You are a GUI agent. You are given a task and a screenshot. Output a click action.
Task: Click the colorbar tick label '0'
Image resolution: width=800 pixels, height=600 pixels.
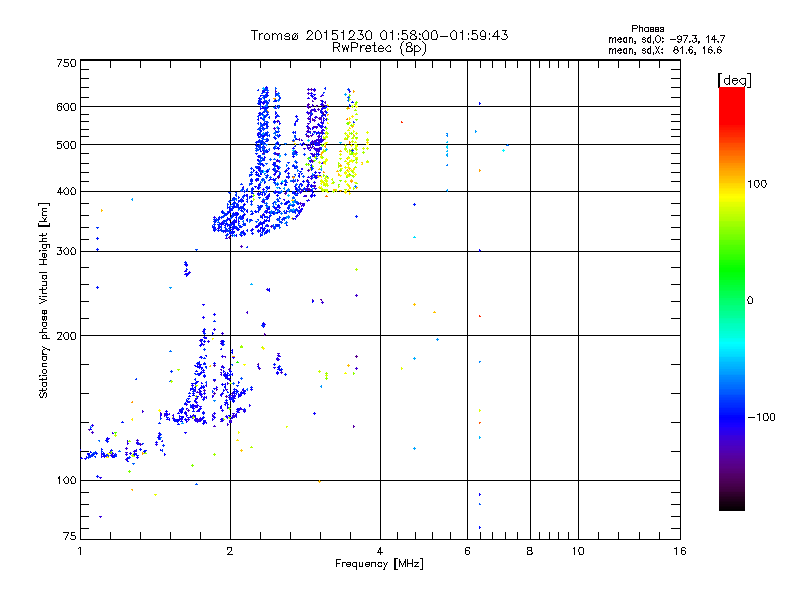pos(749,301)
